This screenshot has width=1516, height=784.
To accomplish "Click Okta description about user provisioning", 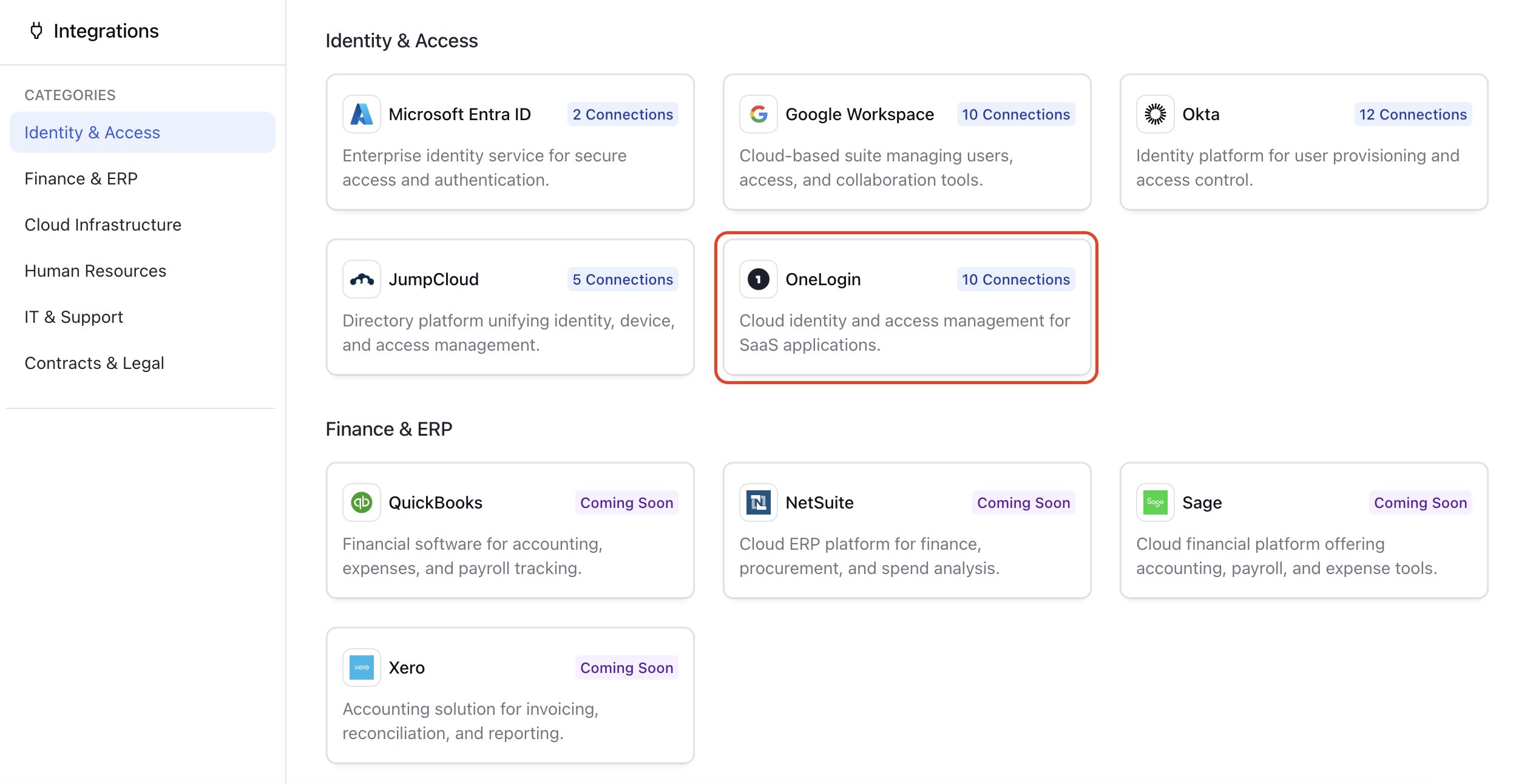I will tap(1298, 167).
